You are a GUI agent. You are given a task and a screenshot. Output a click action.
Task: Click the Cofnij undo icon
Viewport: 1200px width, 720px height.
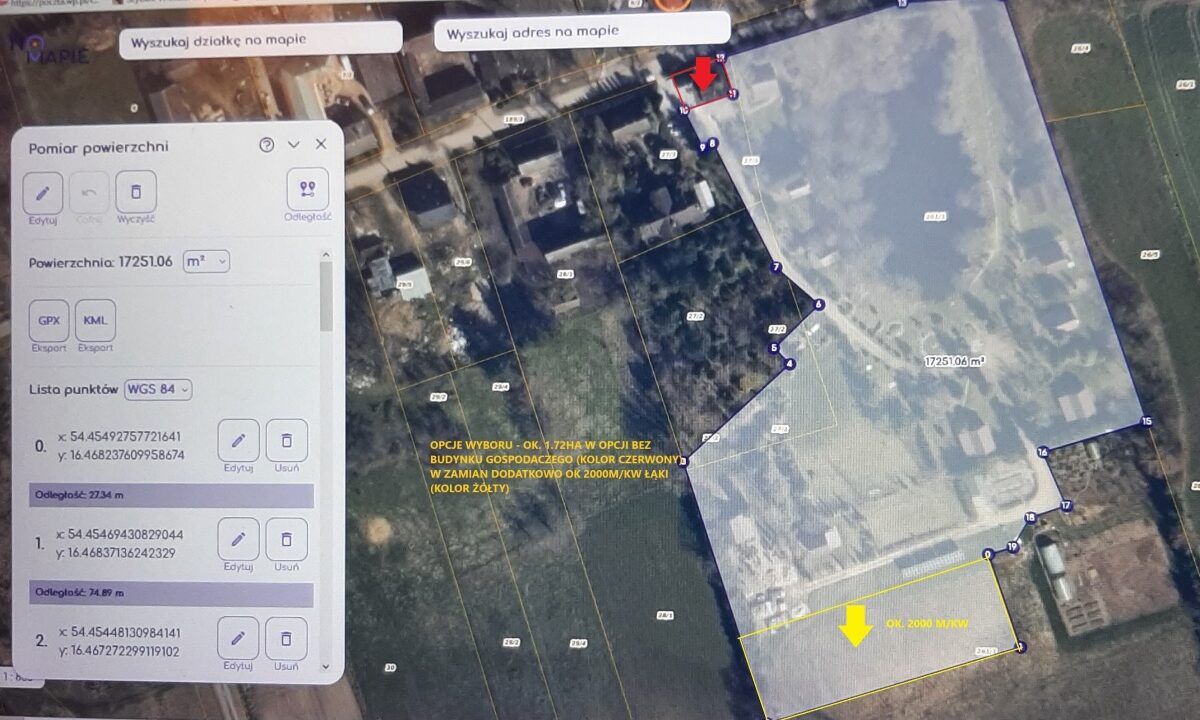(89, 192)
